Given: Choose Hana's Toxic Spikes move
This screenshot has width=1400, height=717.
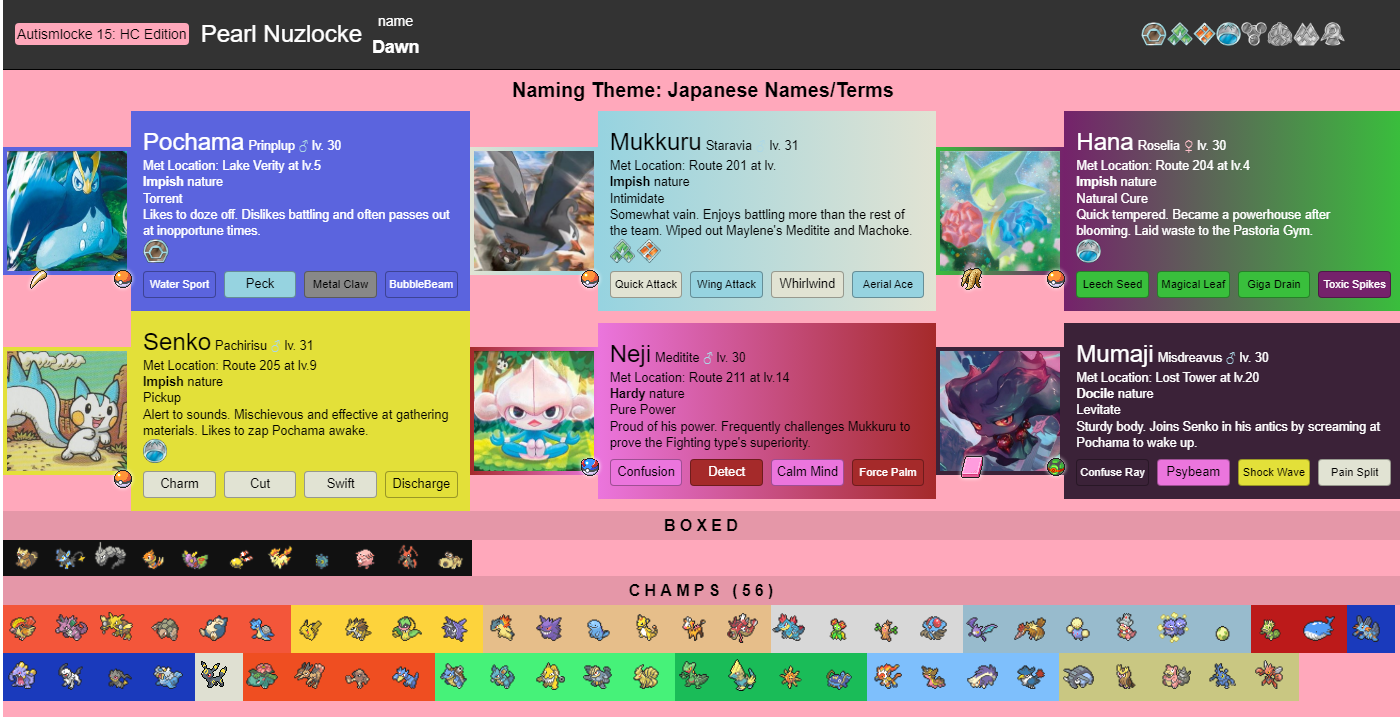Looking at the screenshot, I should point(1355,284).
